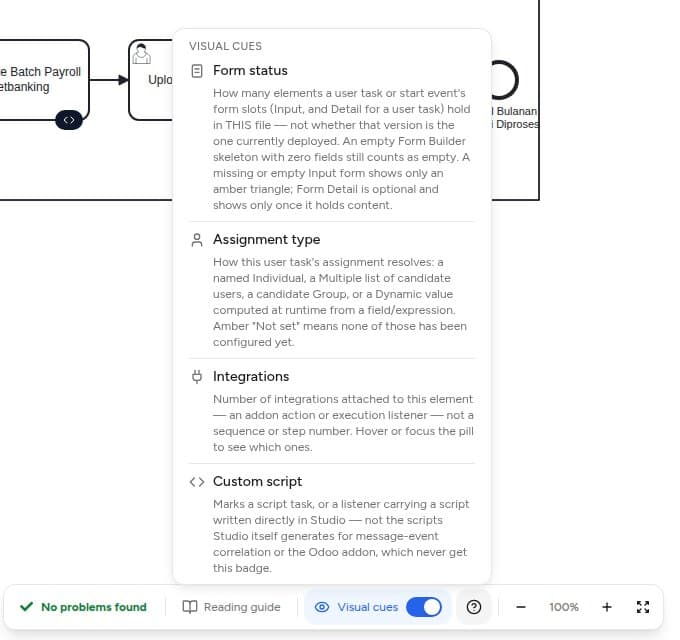Image resolution: width=680 pixels, height=640 pixels.
Task: Click the Form status heading
Action: click(250, 71)
